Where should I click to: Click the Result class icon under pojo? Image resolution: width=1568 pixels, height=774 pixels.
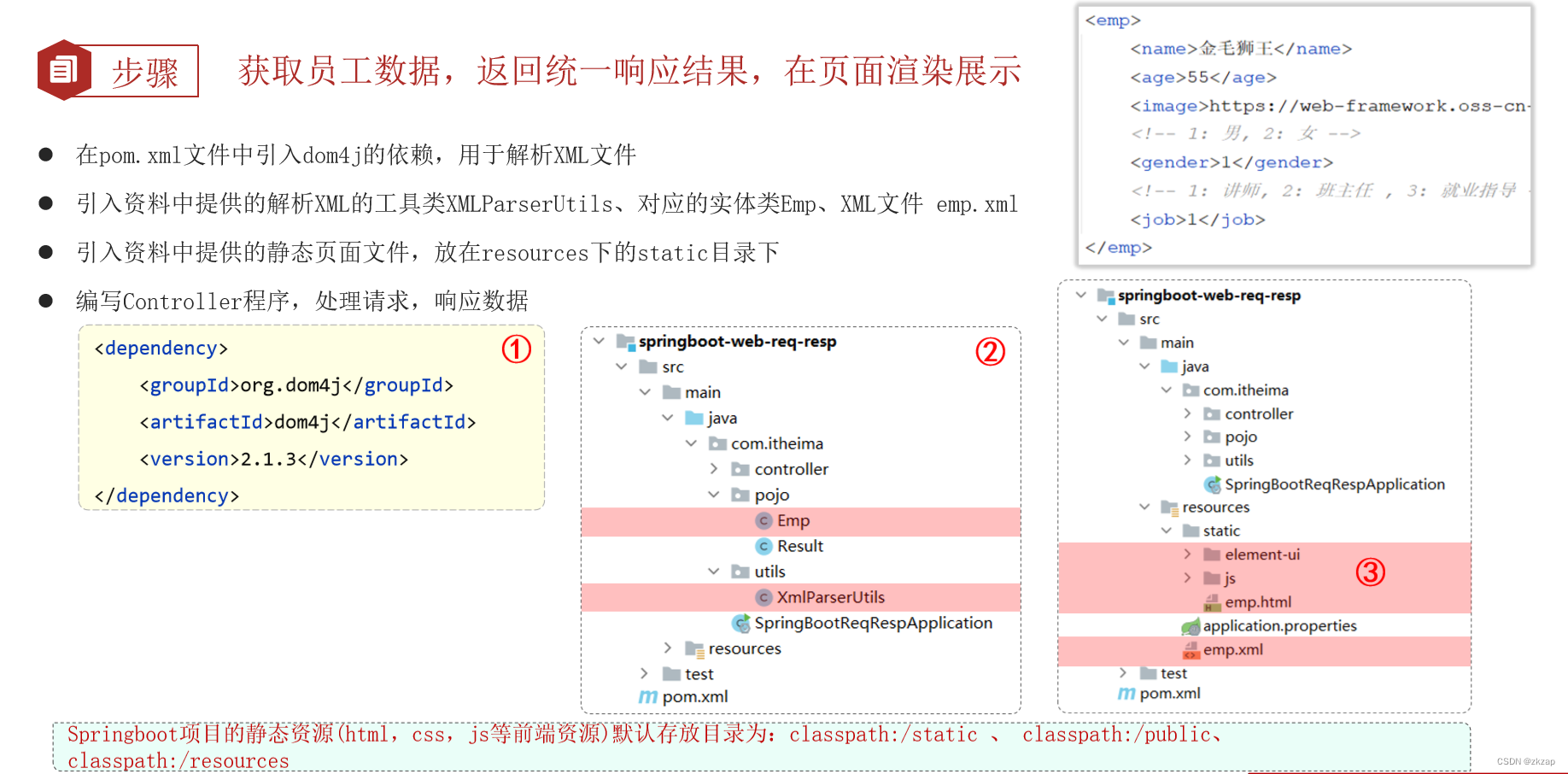click(764, 546)
